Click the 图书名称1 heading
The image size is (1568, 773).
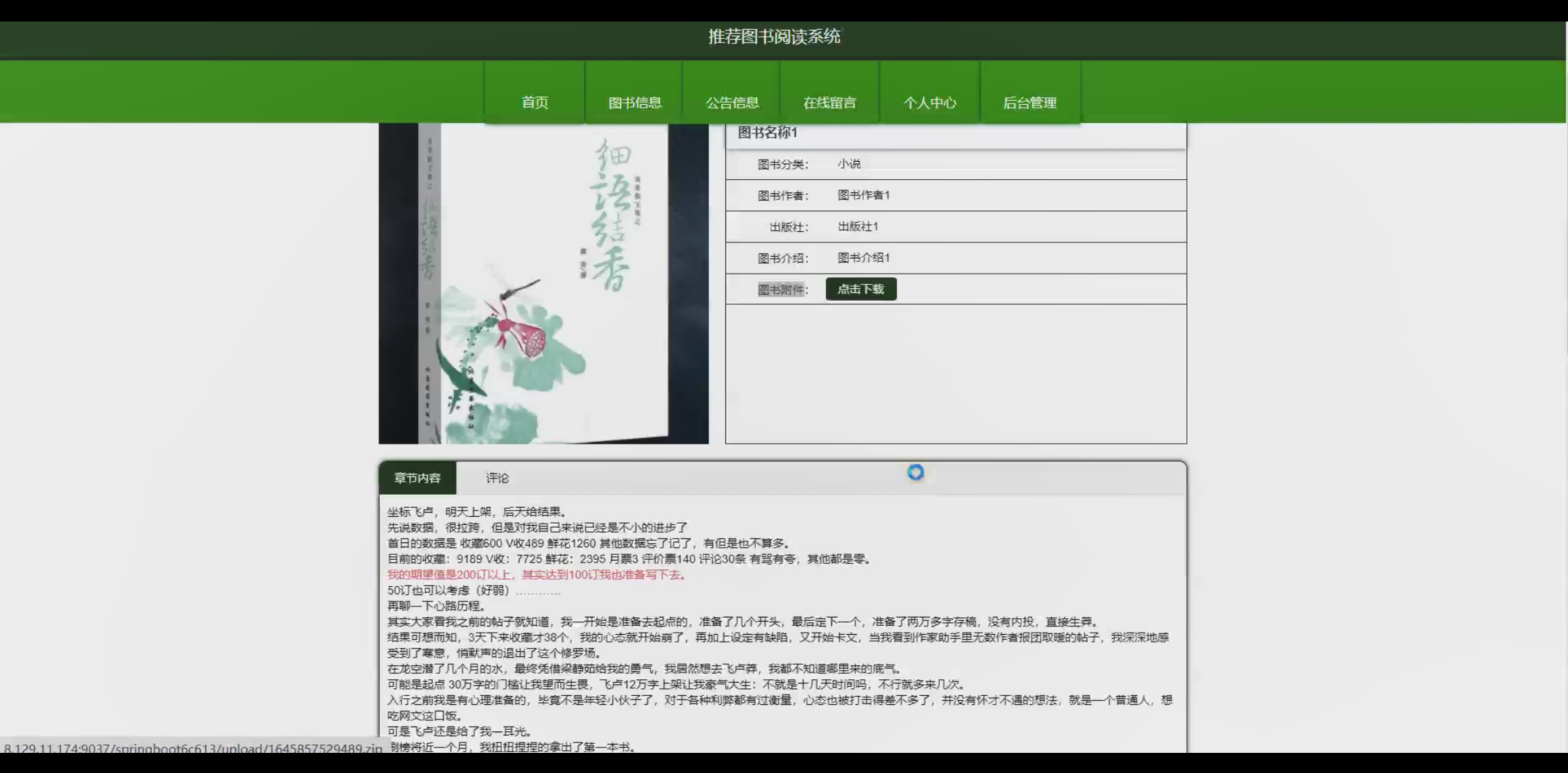point(767,133)
